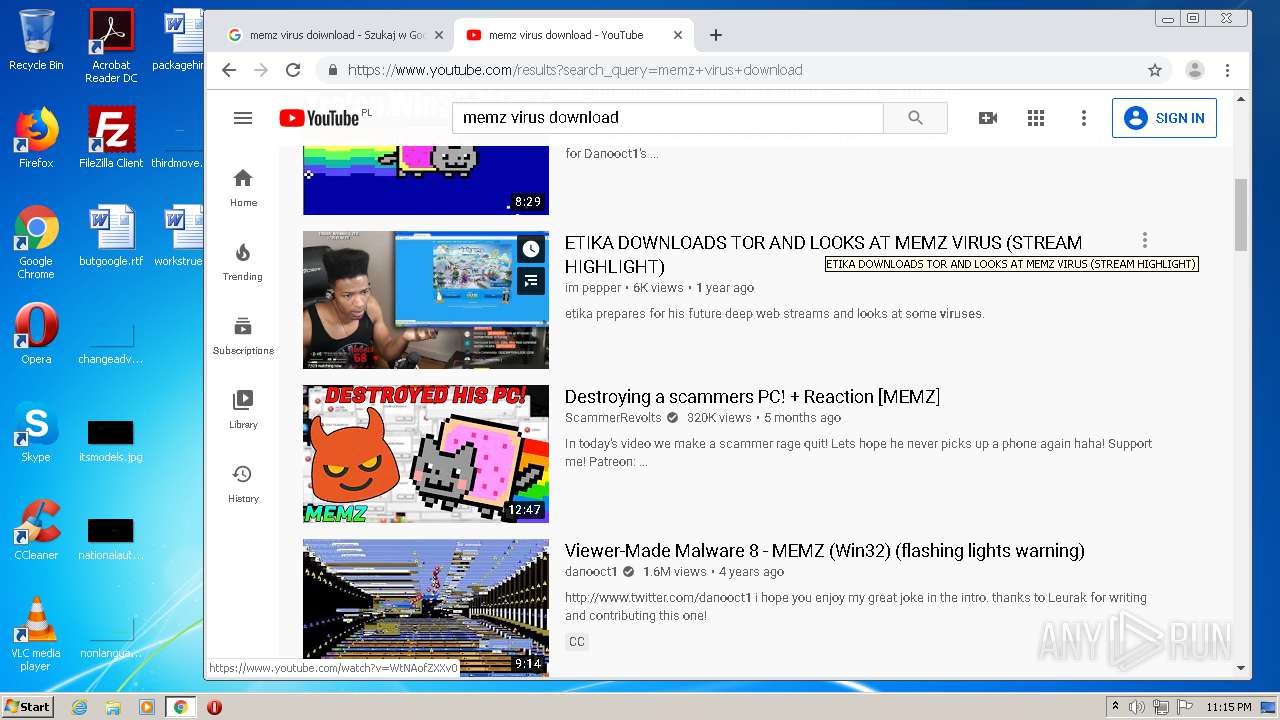Show hidden tray icons arrow

1115,707
